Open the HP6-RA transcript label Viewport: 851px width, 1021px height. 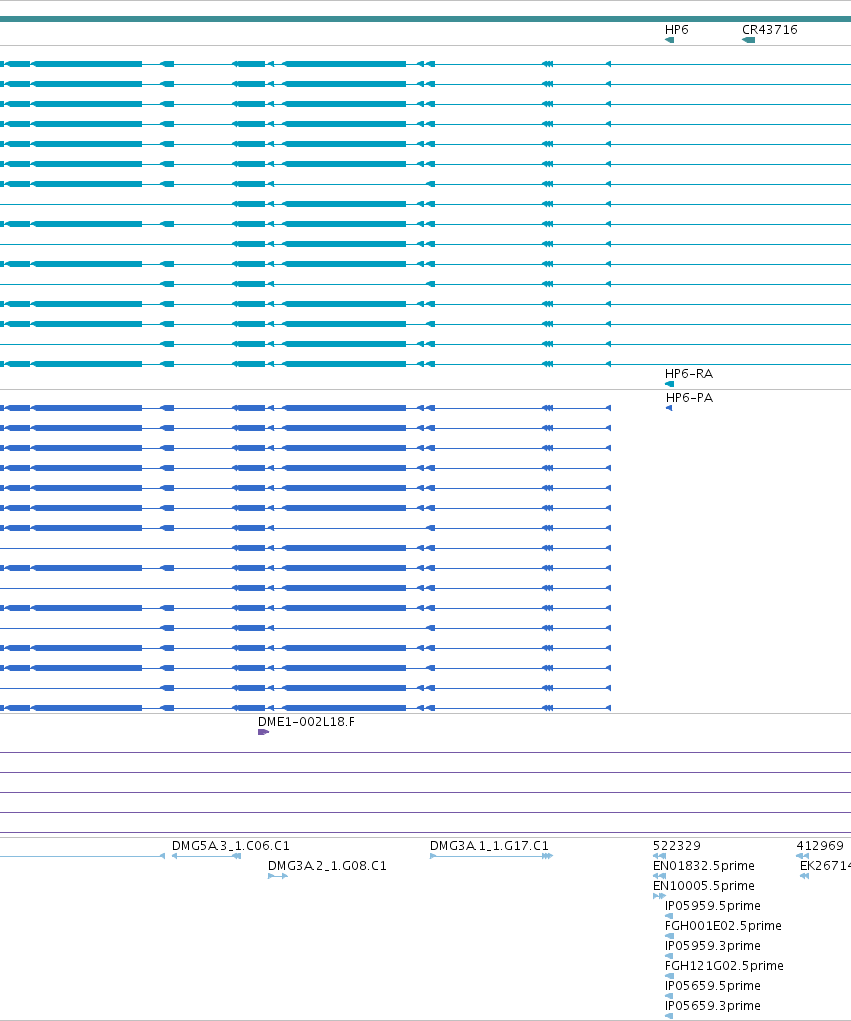pyautogui.click(x=688, y=374)
